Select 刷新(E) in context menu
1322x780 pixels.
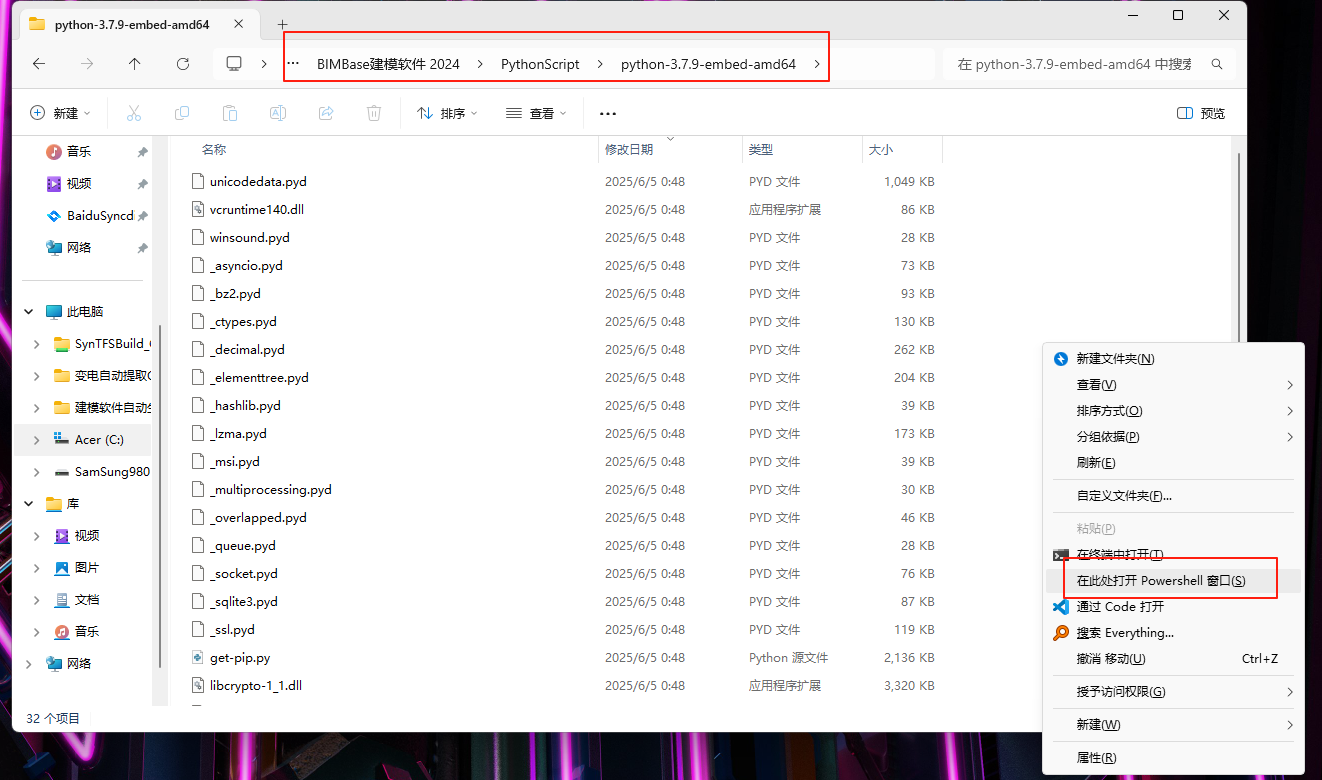[x=1173, y=463]
